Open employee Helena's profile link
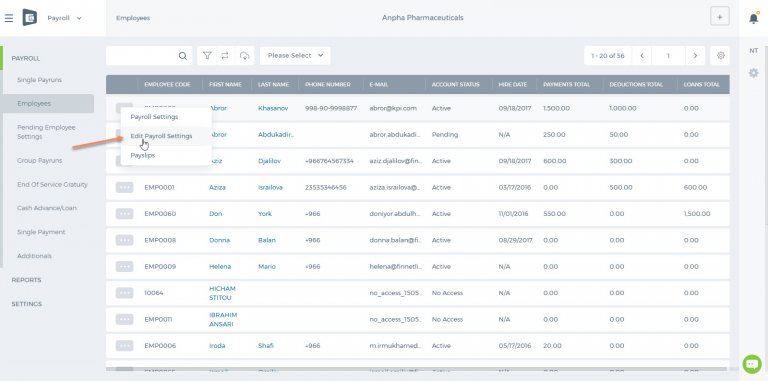Image resolution: width=768 pixels, height=381 pixels. click(x=220, y=267)
